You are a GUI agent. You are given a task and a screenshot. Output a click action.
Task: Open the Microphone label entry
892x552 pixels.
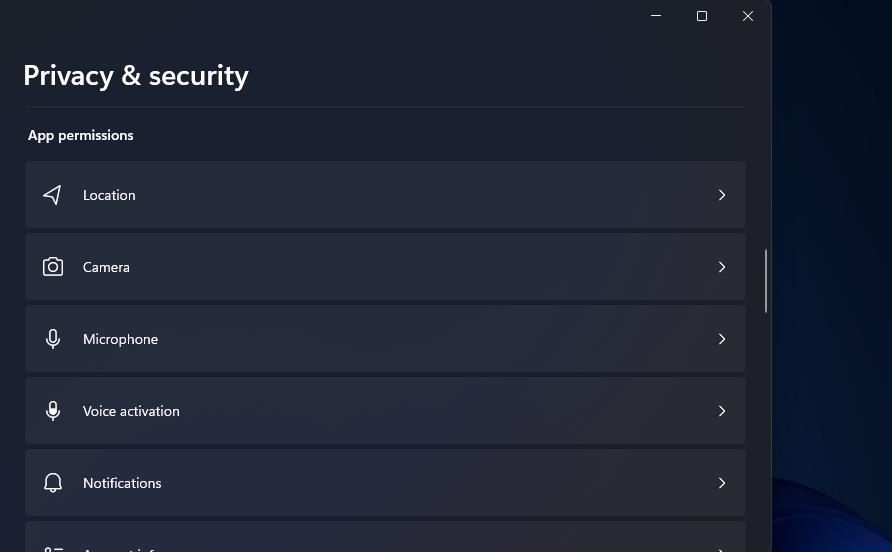121,339
